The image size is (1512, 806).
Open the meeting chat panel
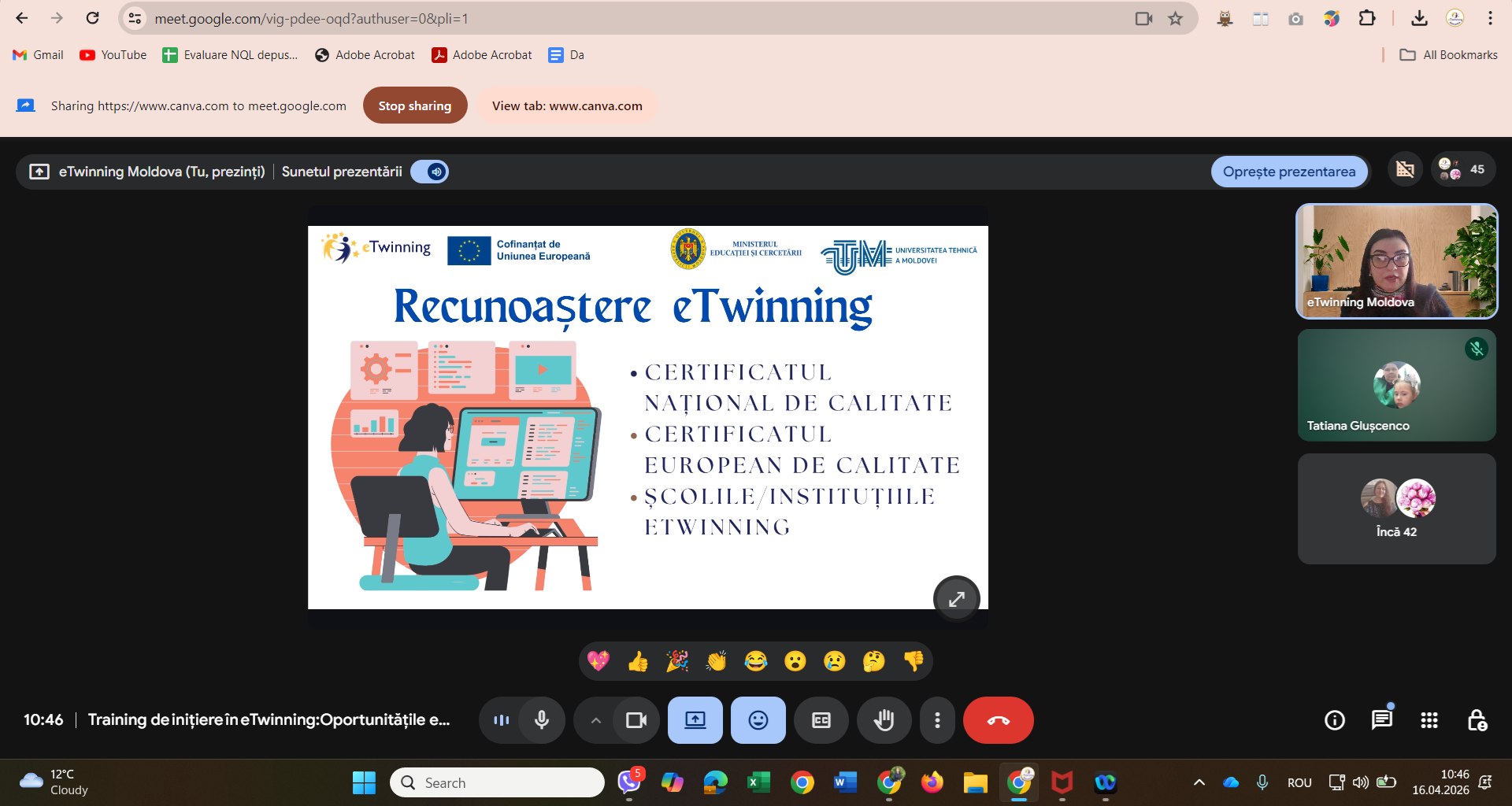[x=1381, y=720]
